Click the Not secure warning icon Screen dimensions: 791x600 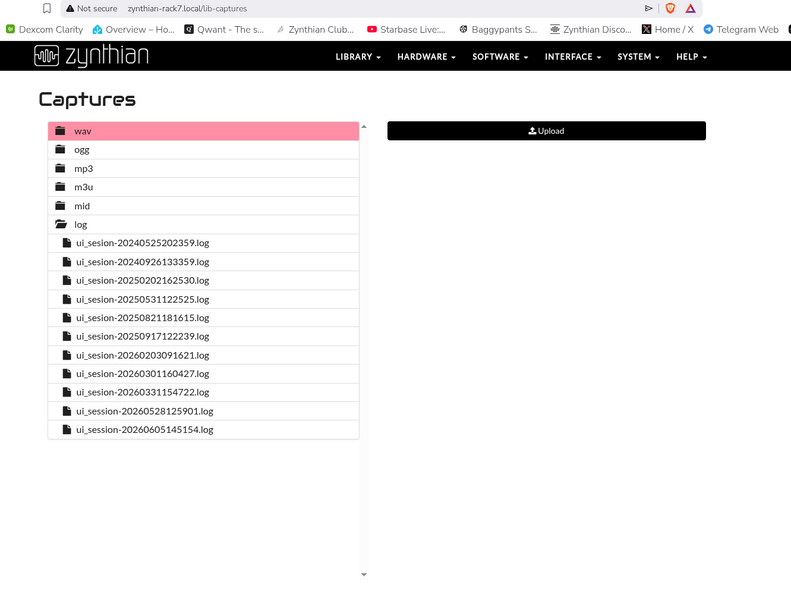pyautogui.click(x=70, y=8)
